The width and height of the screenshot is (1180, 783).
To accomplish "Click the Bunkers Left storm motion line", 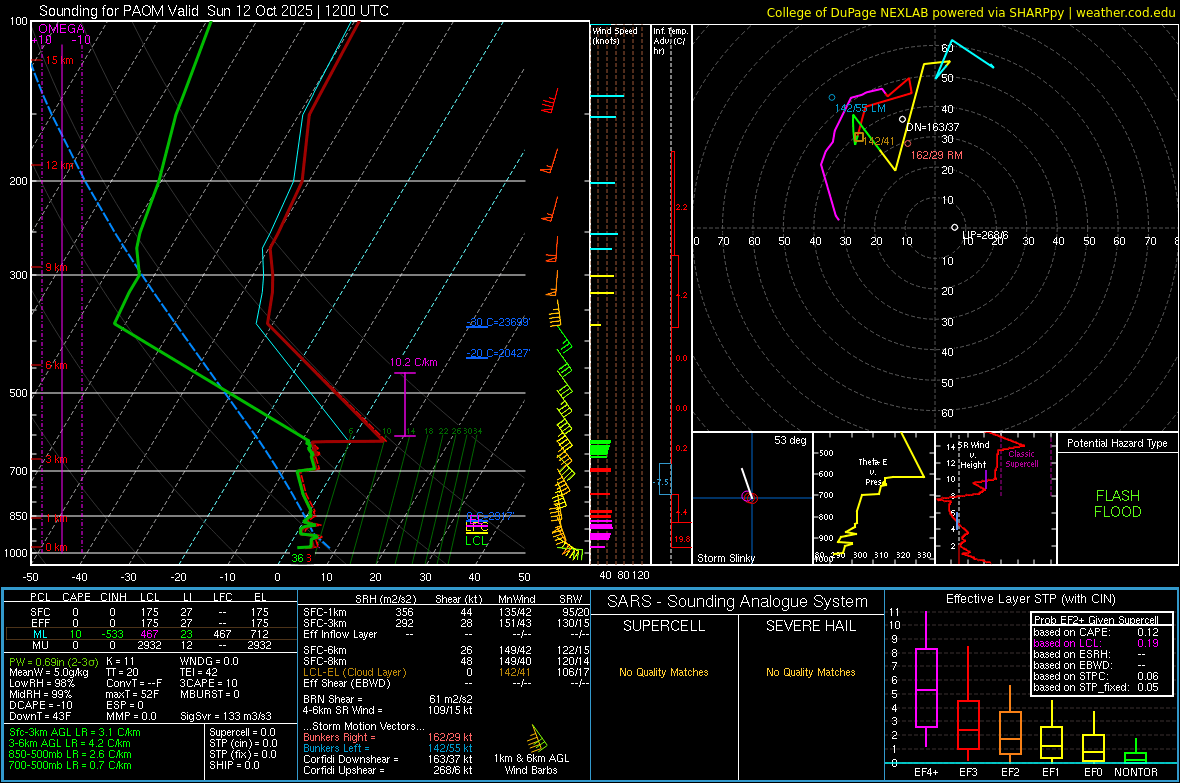I will click(388, 749).
